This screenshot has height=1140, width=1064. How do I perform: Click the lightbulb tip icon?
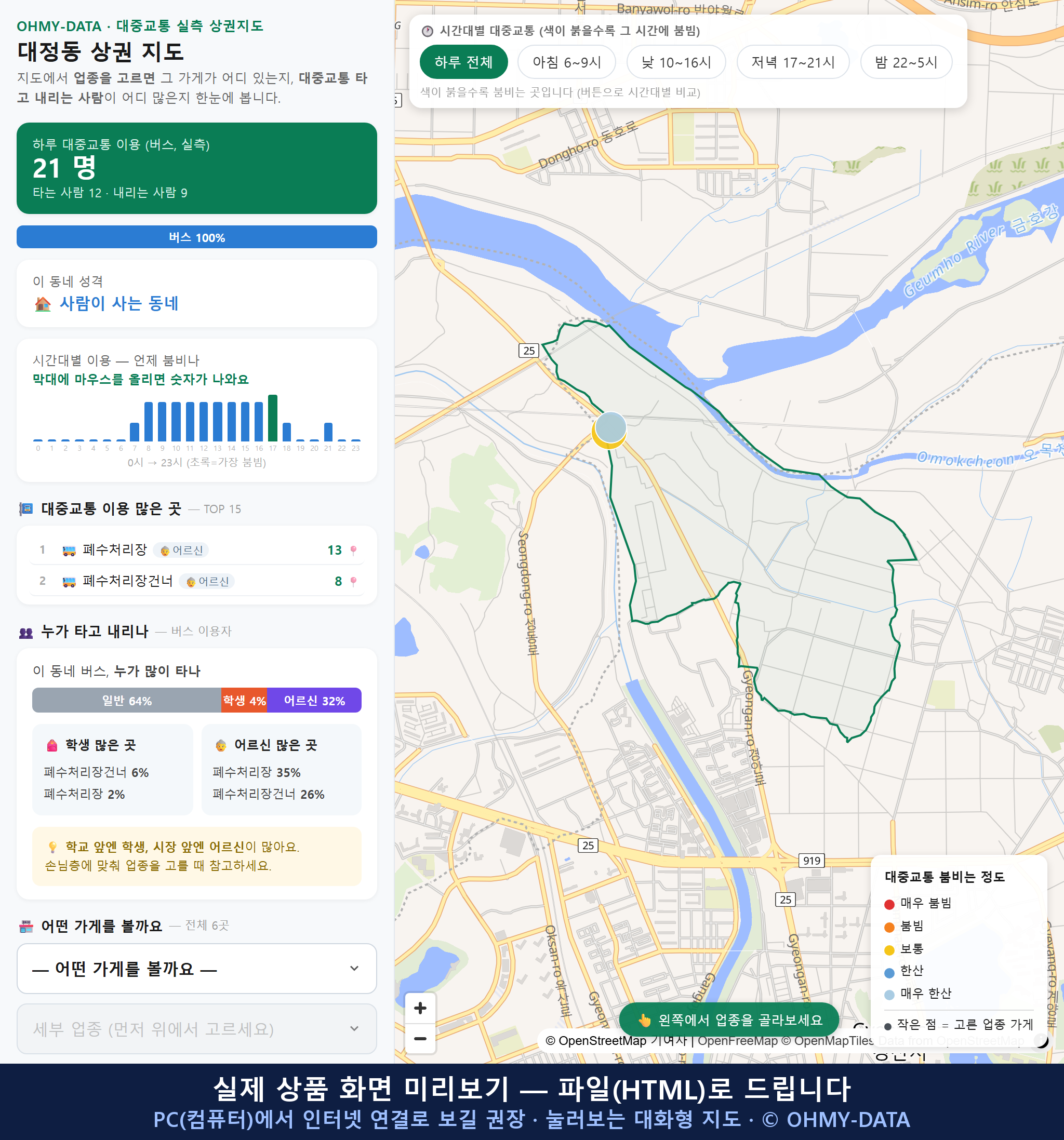point(52,848)
